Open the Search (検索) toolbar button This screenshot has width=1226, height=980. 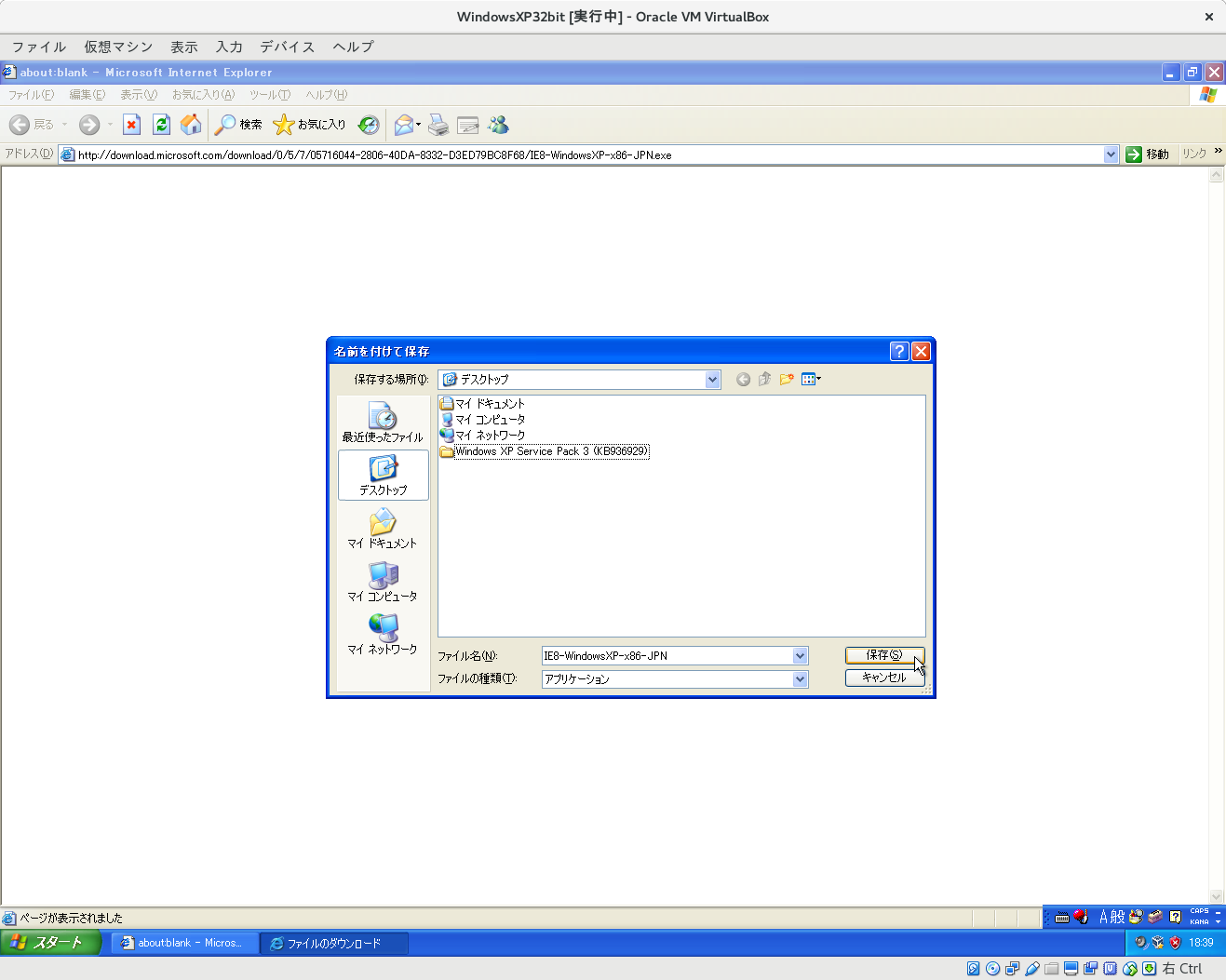238,124
